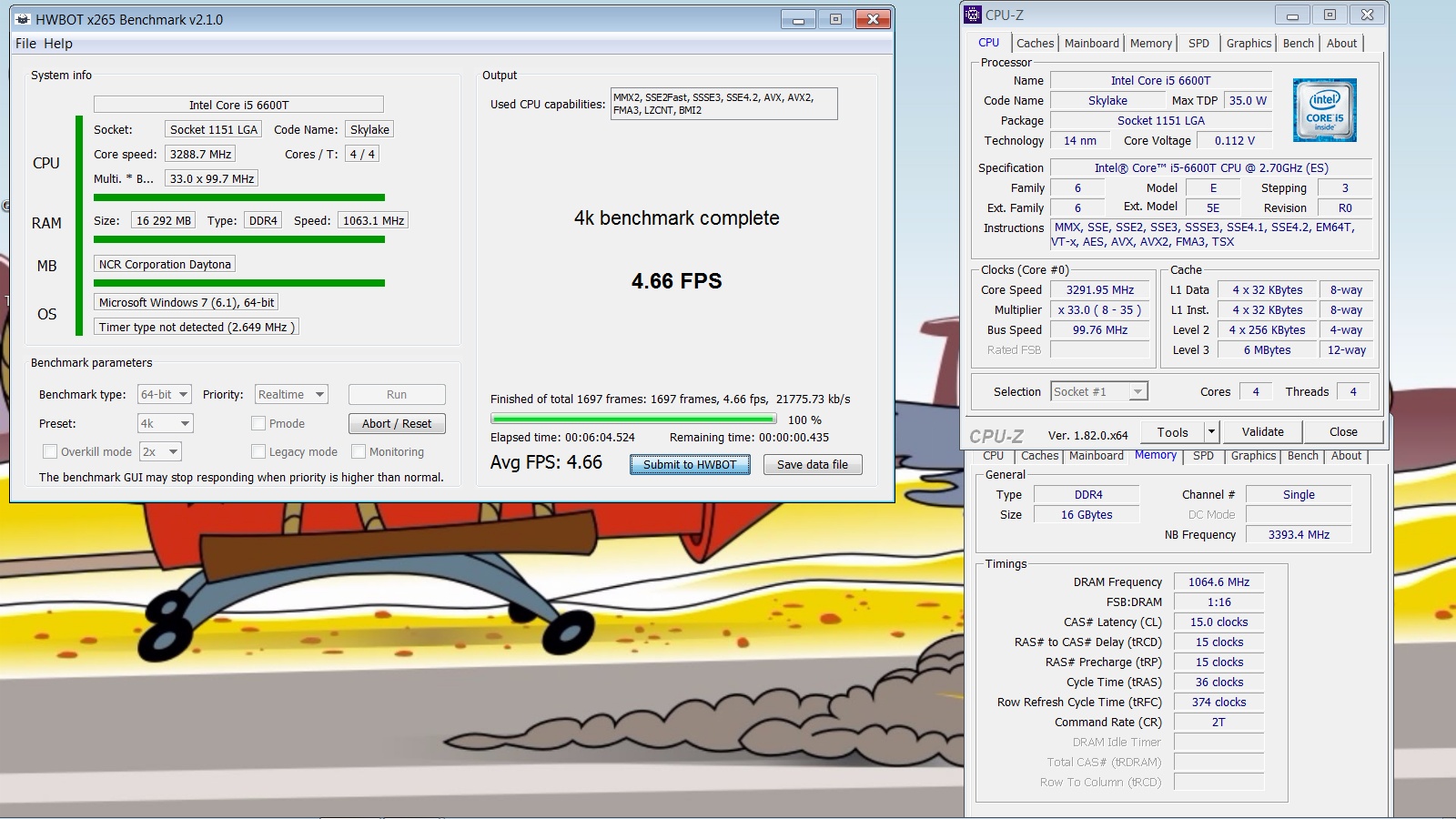
Task: Click the Run benchmark button
Action: 397,394
